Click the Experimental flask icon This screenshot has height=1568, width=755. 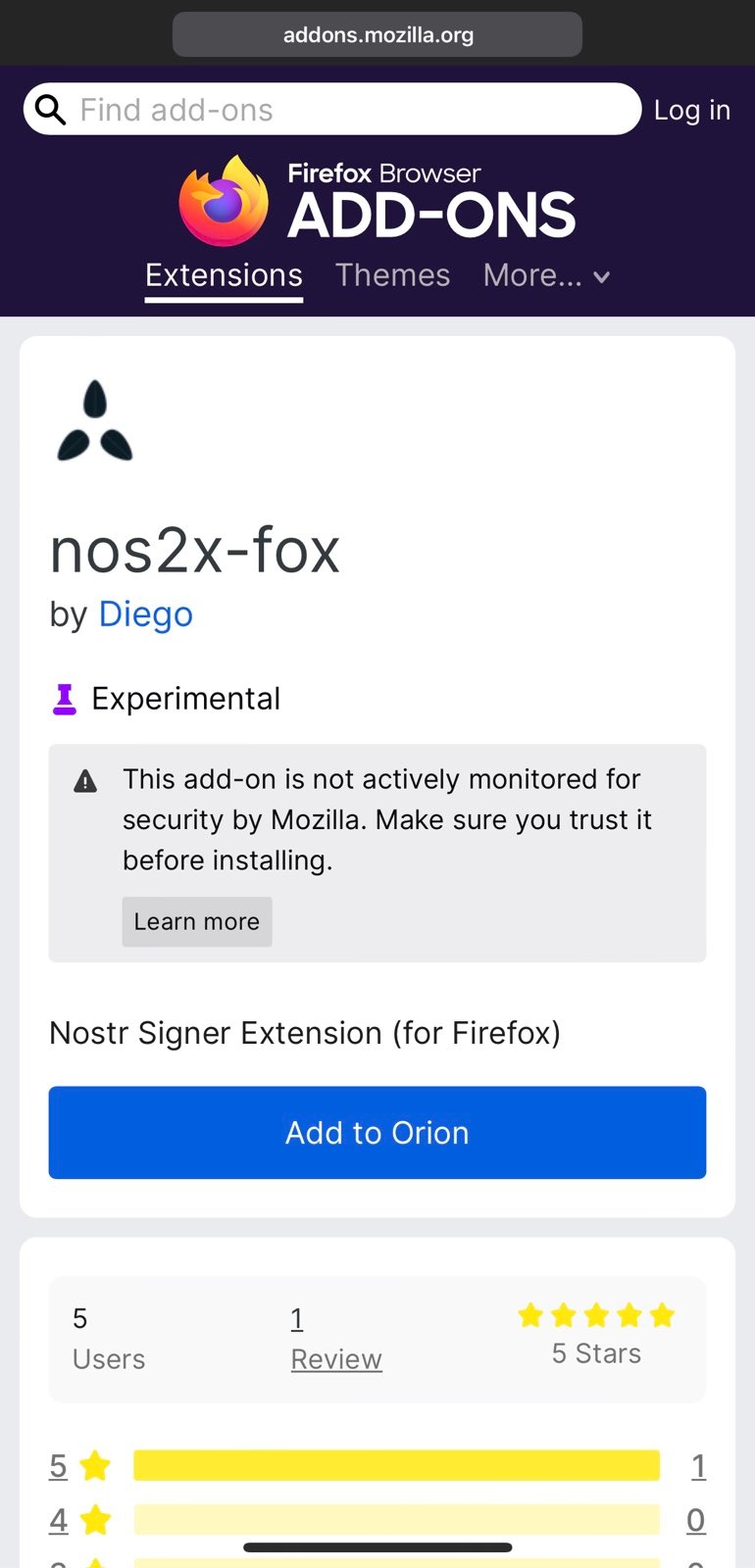click(x=65, y=700)
